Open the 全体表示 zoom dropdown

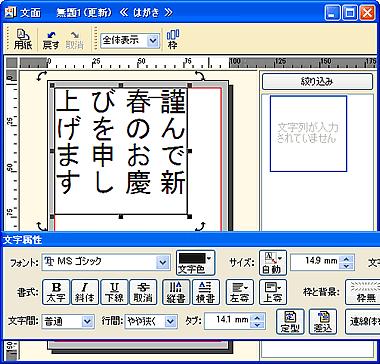[x=152, y=41]
